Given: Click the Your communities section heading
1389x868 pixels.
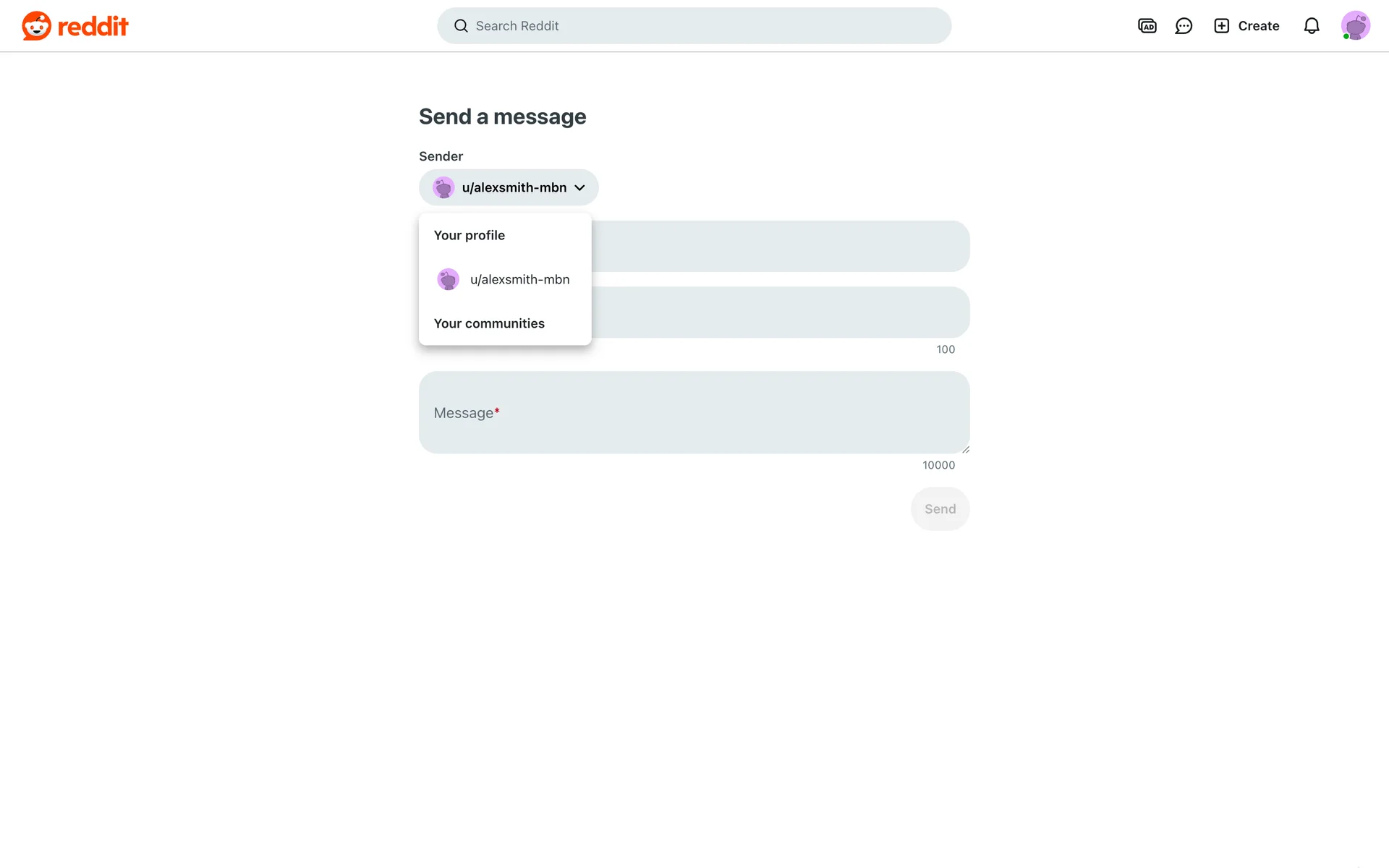Looking at the screenshot, I should point(489,323).
